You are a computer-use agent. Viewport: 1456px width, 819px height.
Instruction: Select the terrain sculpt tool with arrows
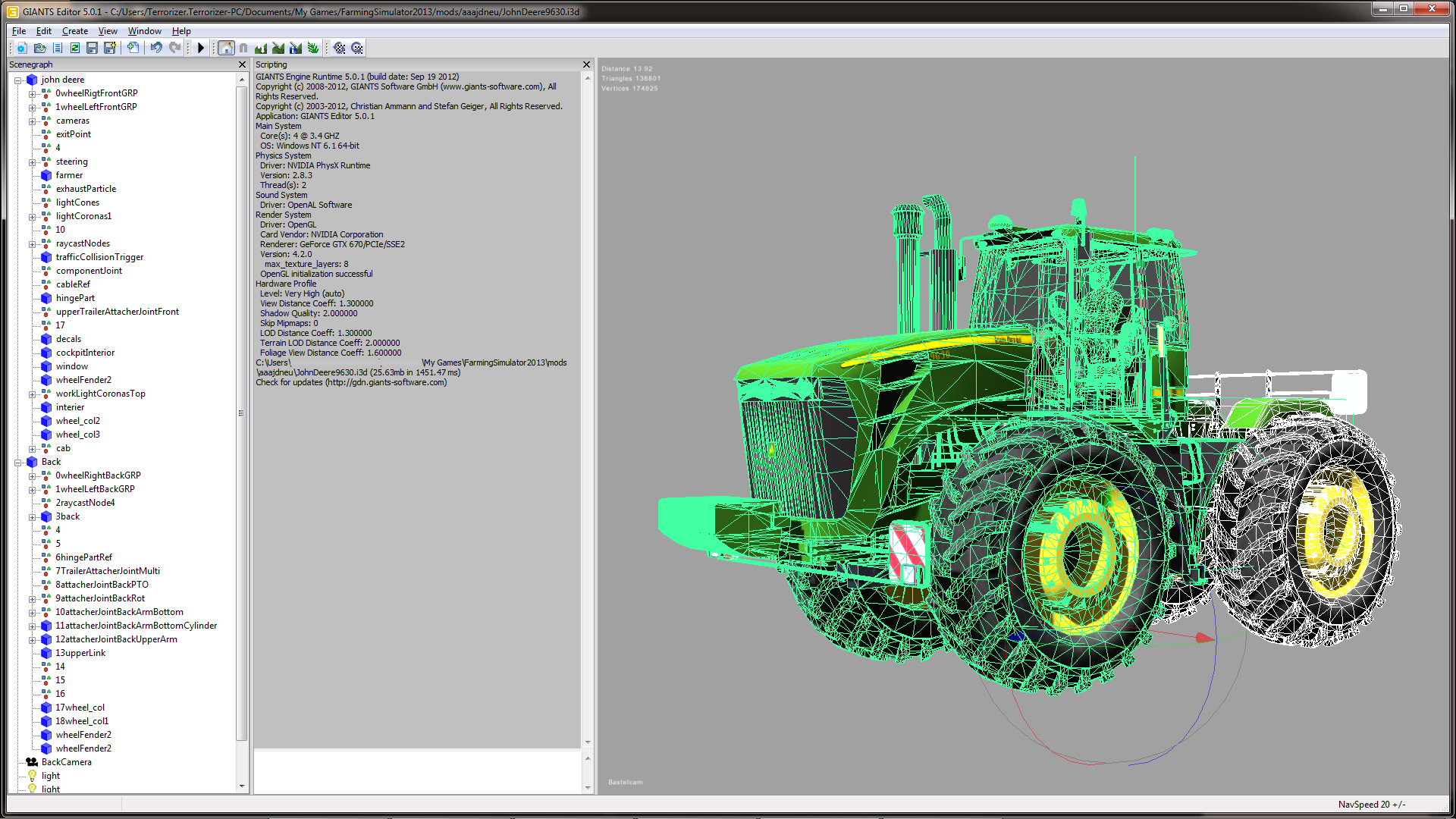coord(261,48)
